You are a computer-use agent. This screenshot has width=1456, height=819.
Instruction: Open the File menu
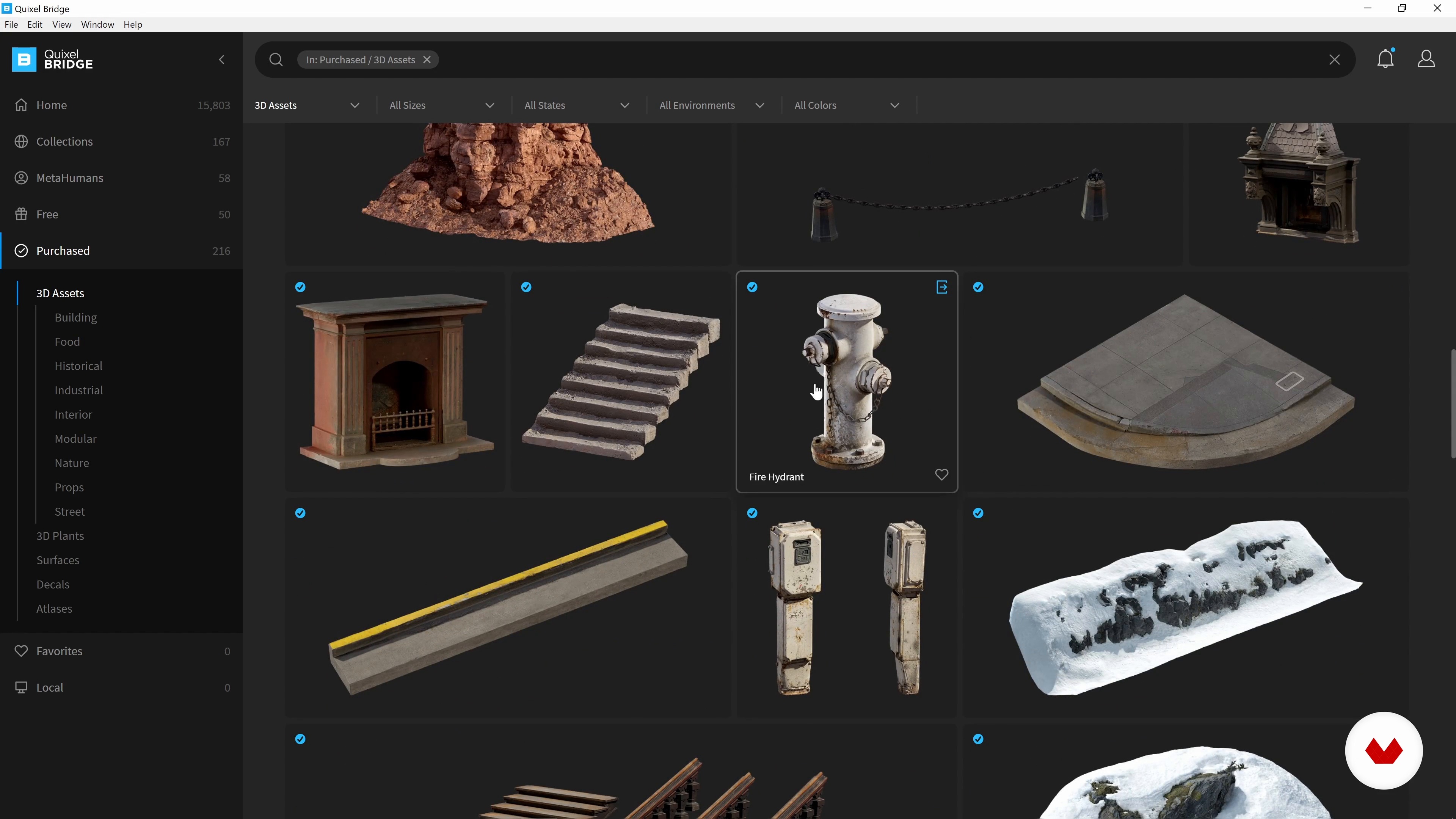[x=11, y=24]
